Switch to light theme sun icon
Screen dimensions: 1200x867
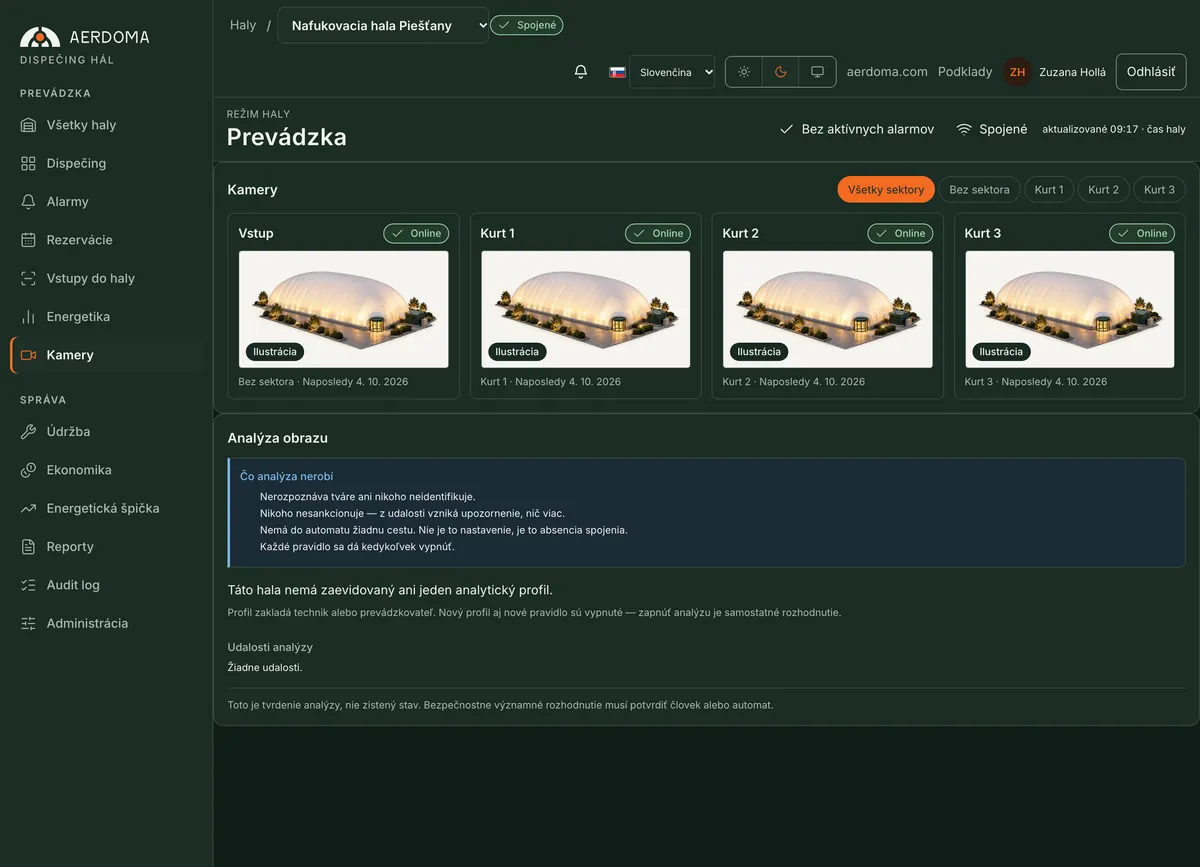(743, 72)
